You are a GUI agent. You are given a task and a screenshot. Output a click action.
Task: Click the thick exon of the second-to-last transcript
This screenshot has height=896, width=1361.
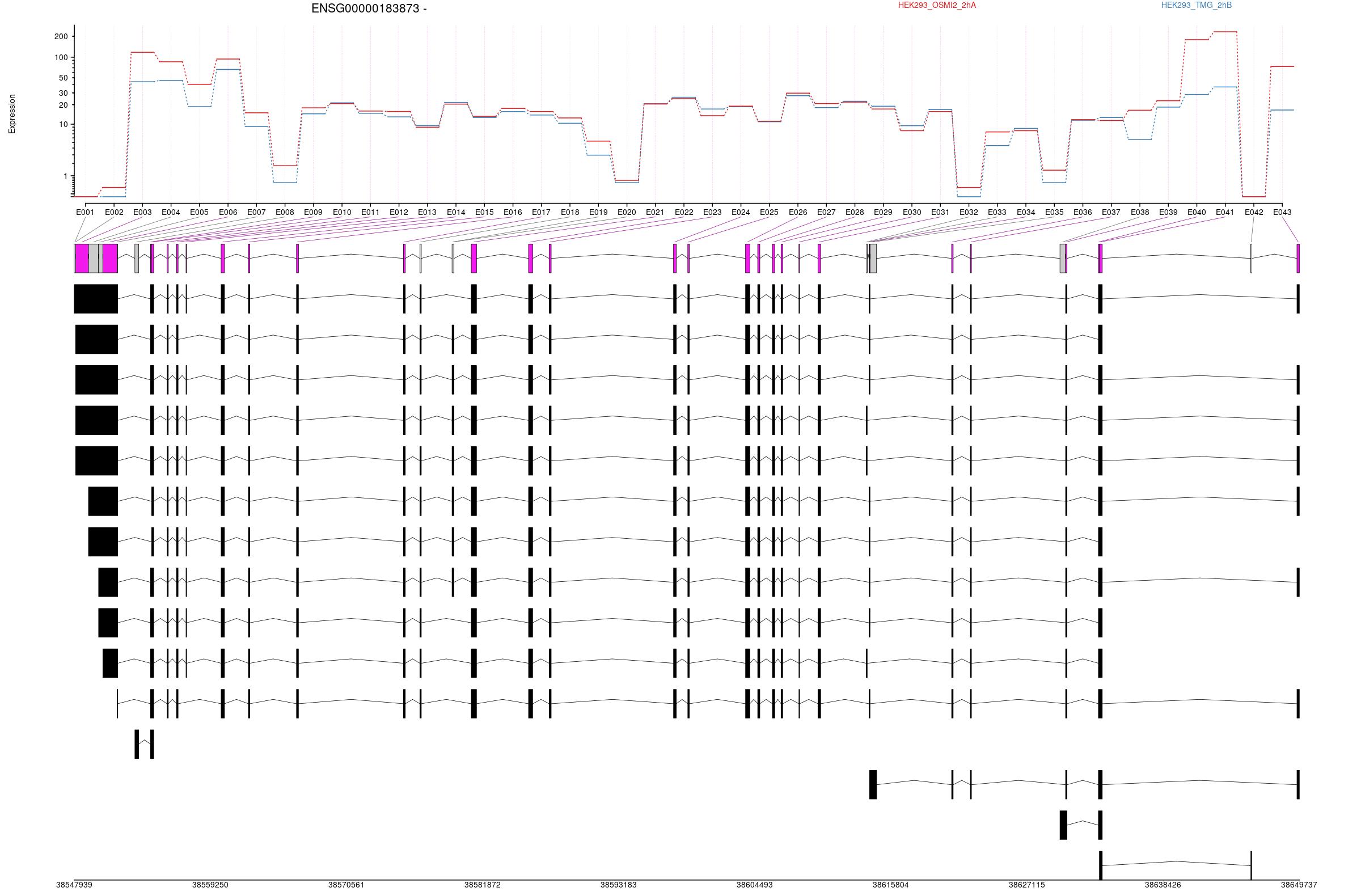coord(1063,826)
